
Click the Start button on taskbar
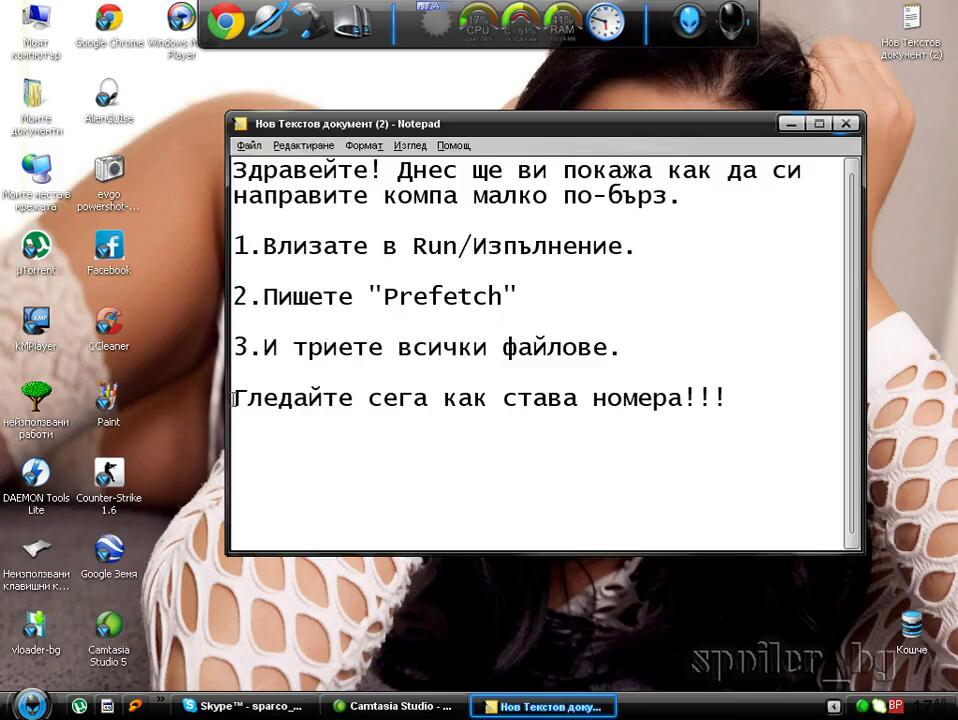tap(32, 704)
